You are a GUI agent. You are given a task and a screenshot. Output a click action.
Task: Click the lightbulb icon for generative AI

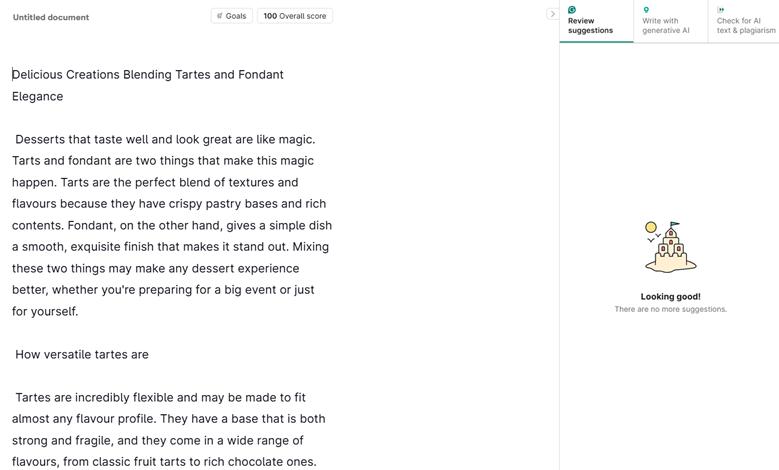[646, 10]
